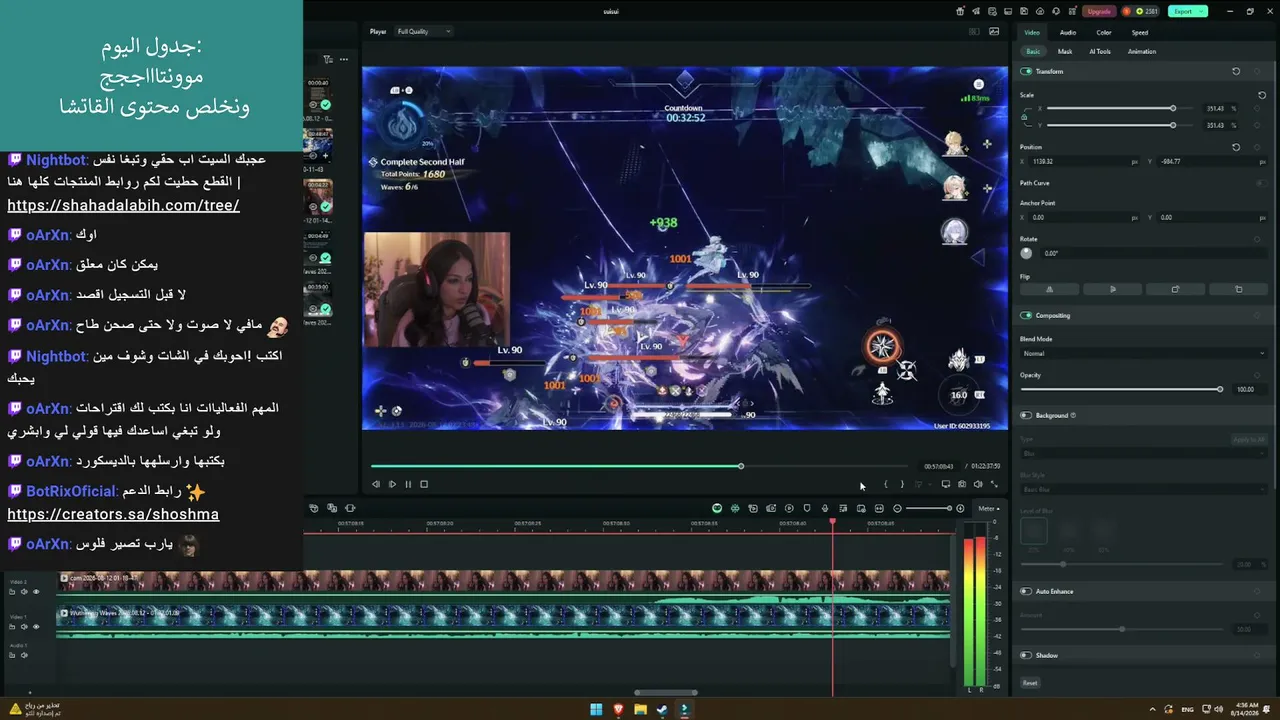
Task: Click the filter icon in the media panel
Action: (x=327, y=60)
